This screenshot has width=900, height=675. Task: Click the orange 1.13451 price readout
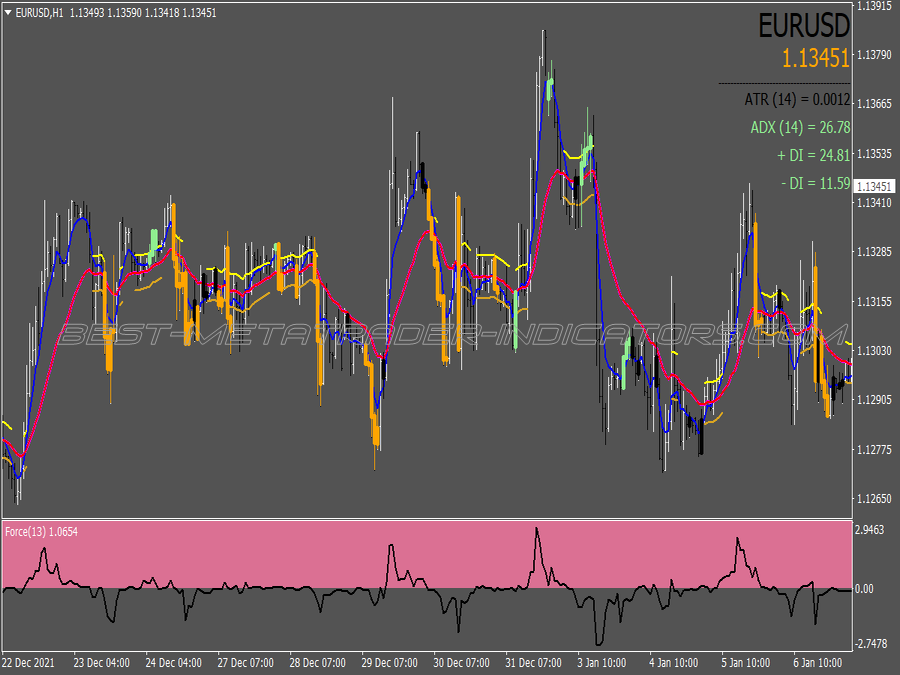tap(815, 59)
